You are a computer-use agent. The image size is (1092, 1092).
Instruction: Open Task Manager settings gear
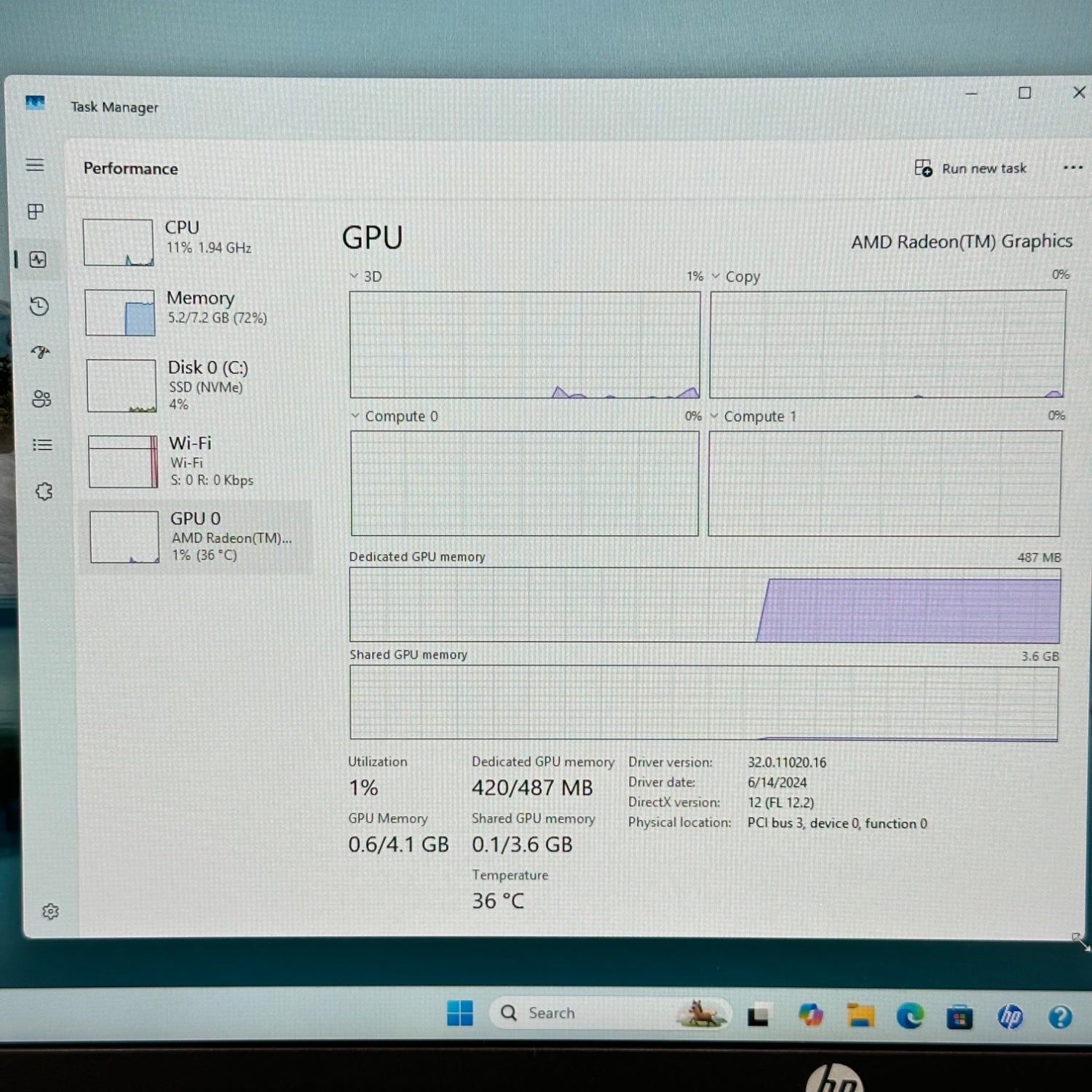pyautogui.click(x=50, y=911)
